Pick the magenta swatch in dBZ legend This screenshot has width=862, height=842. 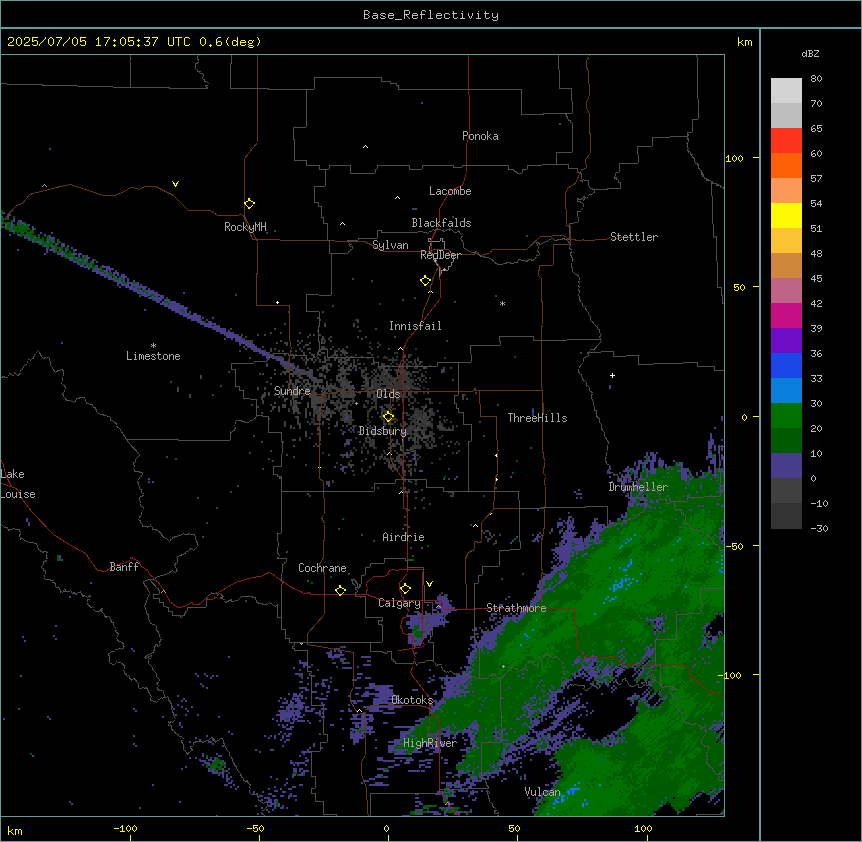786,315
